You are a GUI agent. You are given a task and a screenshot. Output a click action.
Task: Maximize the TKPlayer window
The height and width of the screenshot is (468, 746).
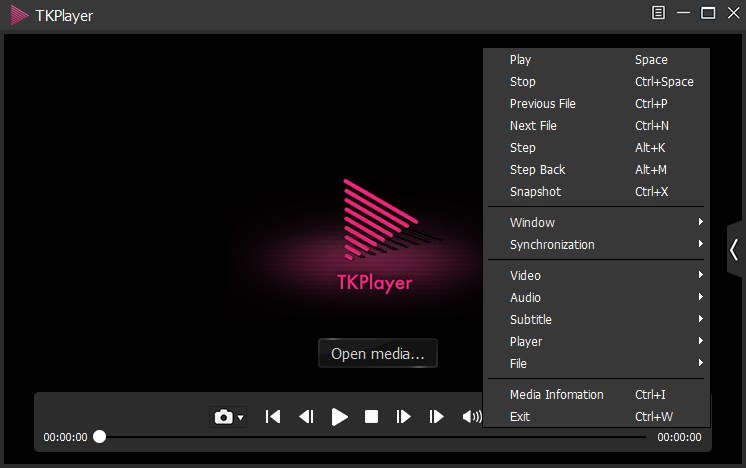pyautogui.click(x=708, y=13)
